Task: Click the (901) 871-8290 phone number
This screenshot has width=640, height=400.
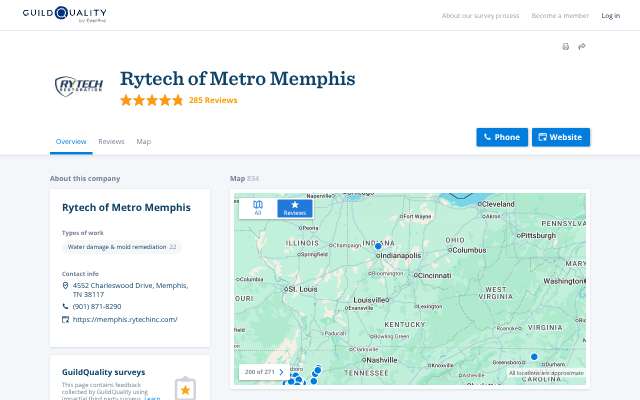Action: pyautogui.click(x=97, y=306)
